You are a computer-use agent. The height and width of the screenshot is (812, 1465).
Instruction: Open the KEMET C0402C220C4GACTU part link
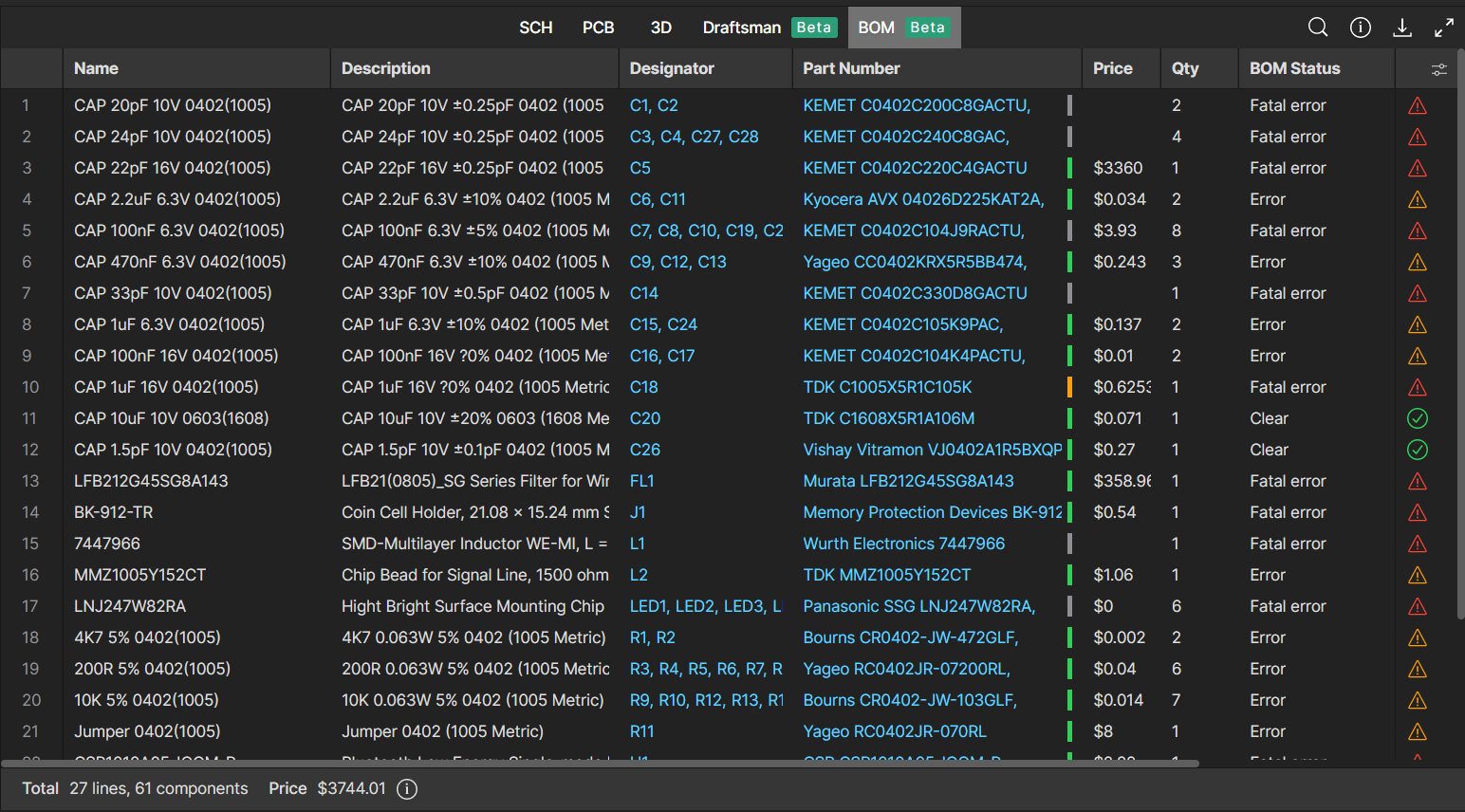click(915, 168)
